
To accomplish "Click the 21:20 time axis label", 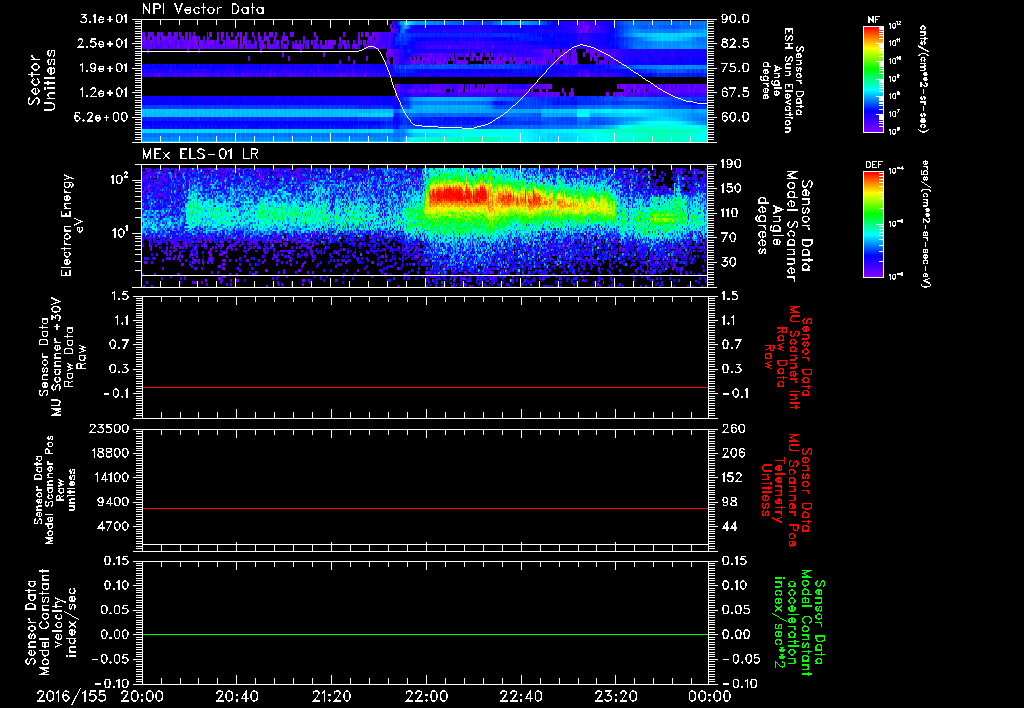I will point(331,696).
